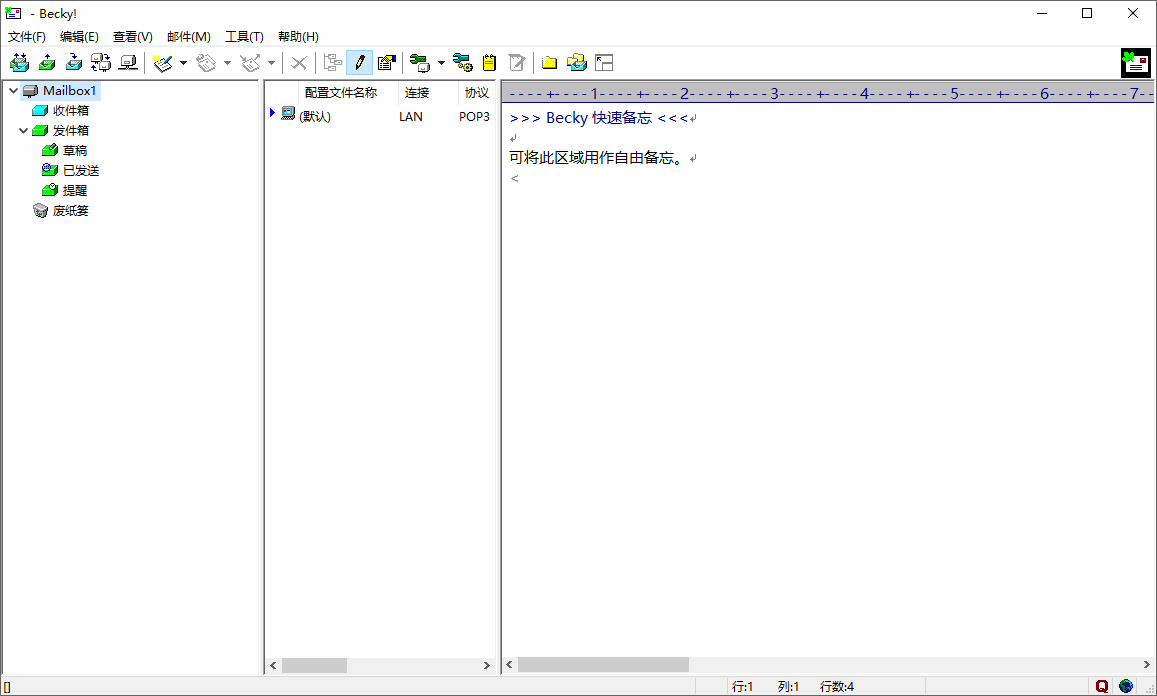This screenshot has height=696, width=1157.
Task: Click the 行:1 status bar entry
Action: 742,686
